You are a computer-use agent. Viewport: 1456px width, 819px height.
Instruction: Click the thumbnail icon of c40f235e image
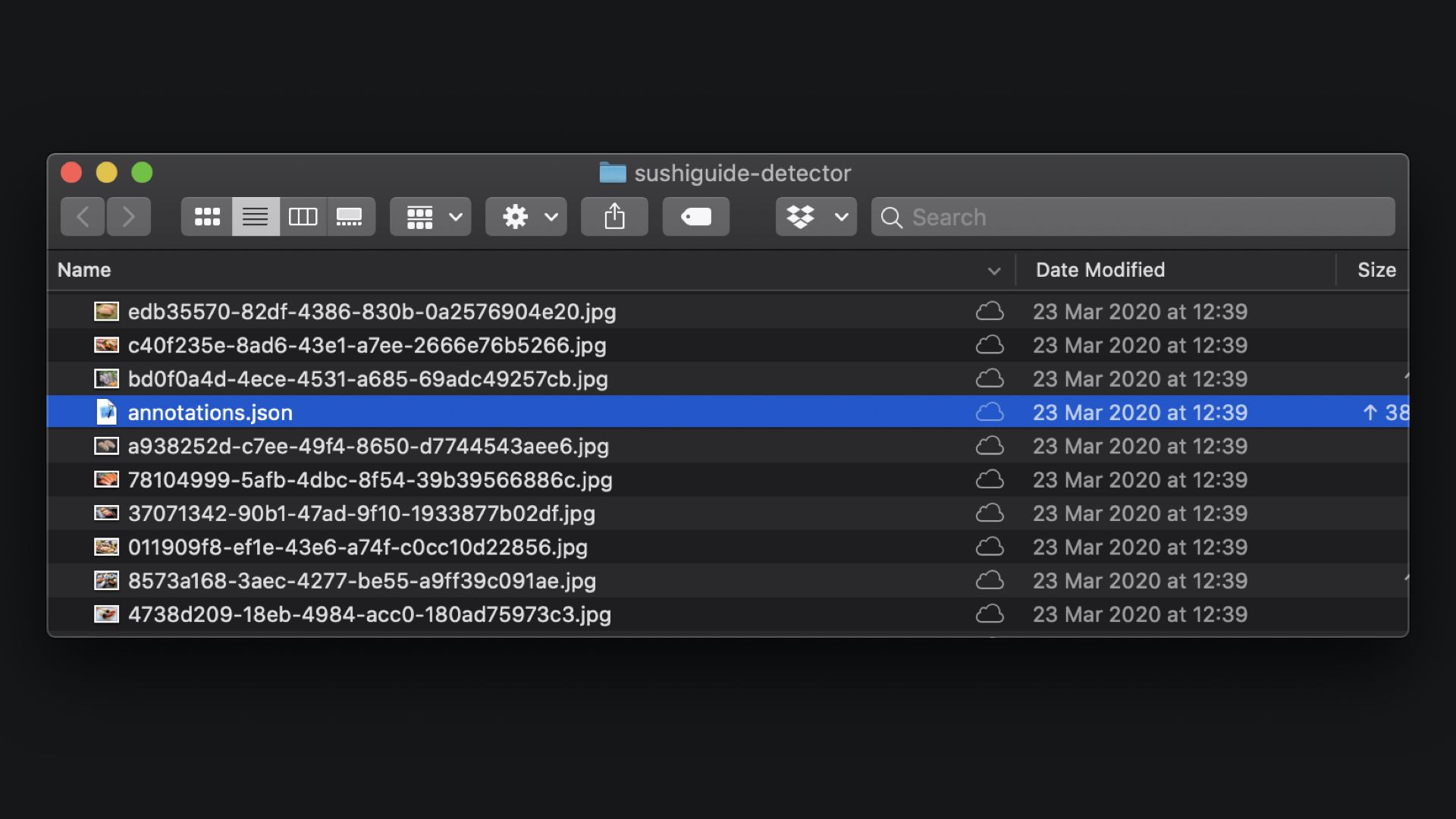tap(106, 345)
